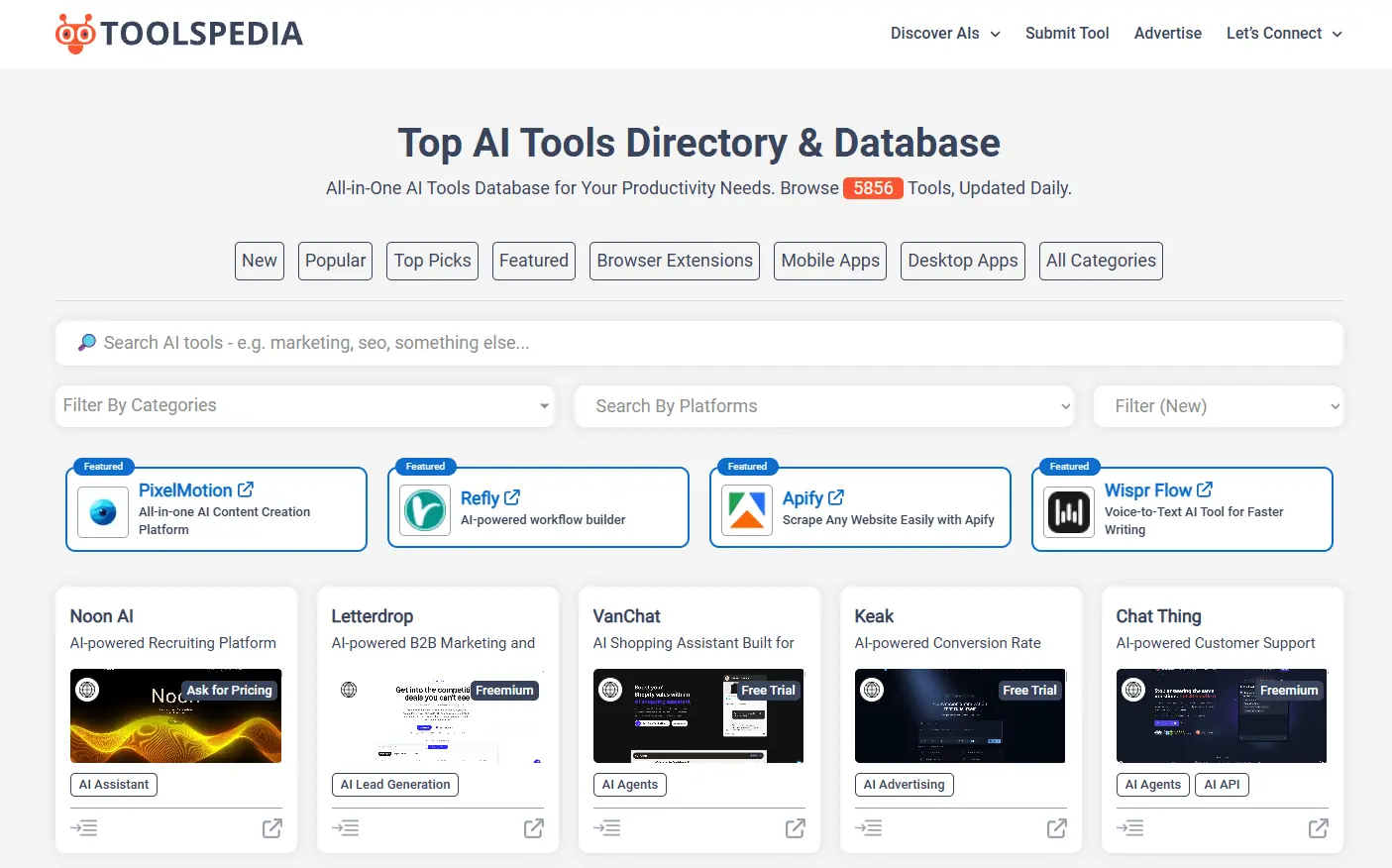
Task: Click globe icon on Letterdrop thumbnail
Action: click(x=349, y=690)
